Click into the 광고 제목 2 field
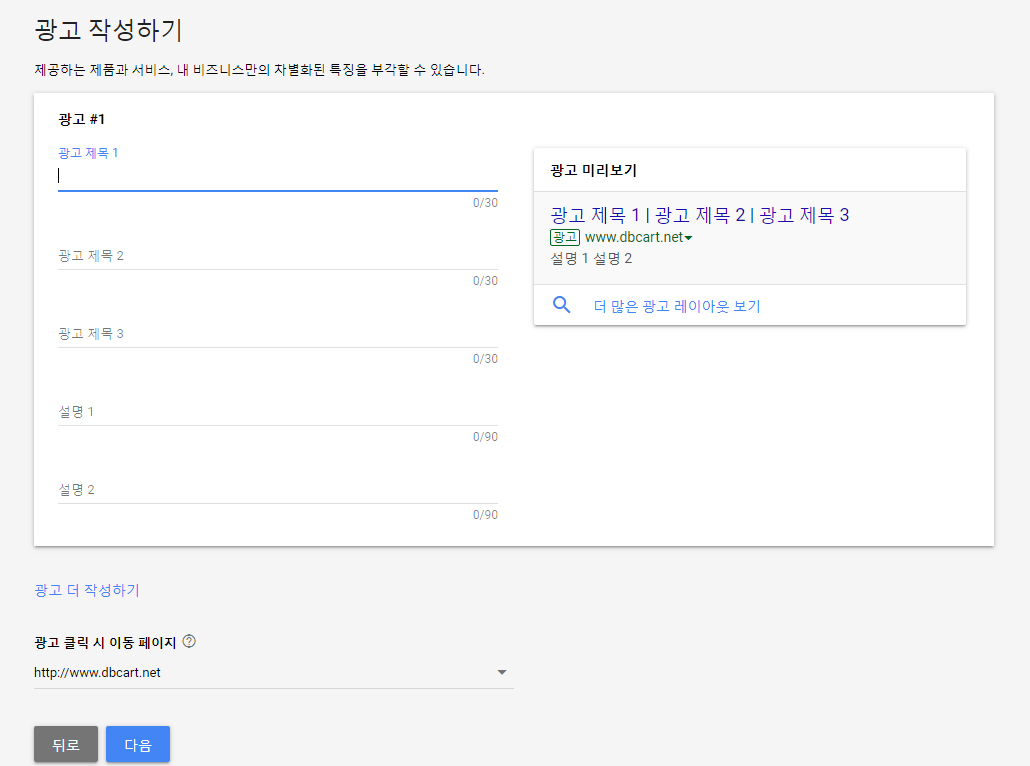Image resolution: width=1030 pixels, height=766 pixels. (x=277, y=256)
